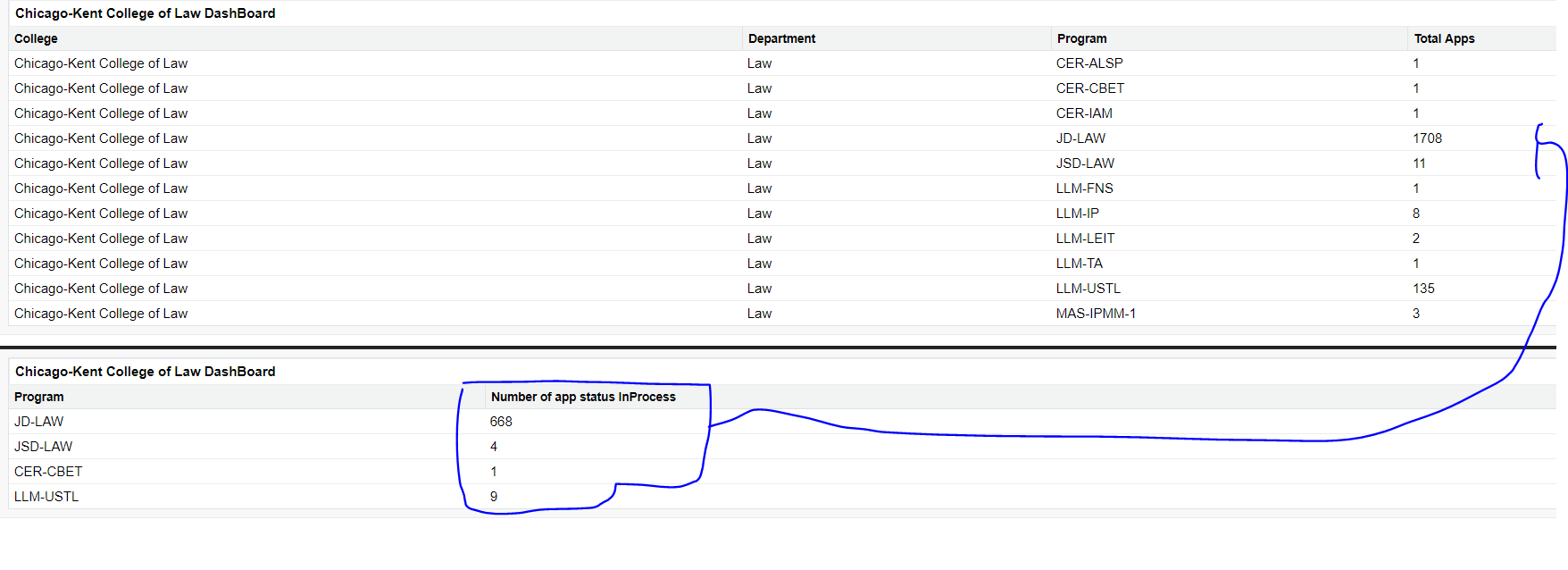1568x570 pixels.
Task: Click "Chicago-Kent College of Law" in the CER-ALSP row
Action: (101, 63)
